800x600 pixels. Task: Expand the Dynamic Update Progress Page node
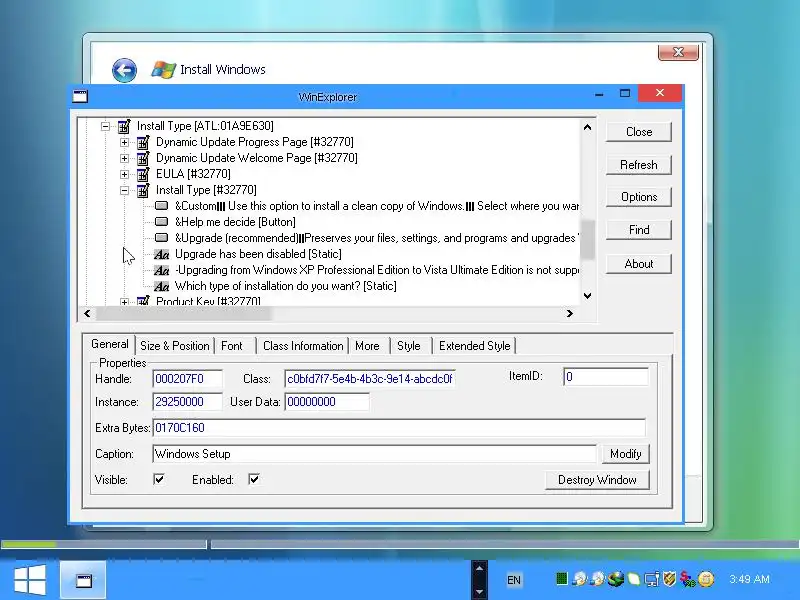click(124, 142)
